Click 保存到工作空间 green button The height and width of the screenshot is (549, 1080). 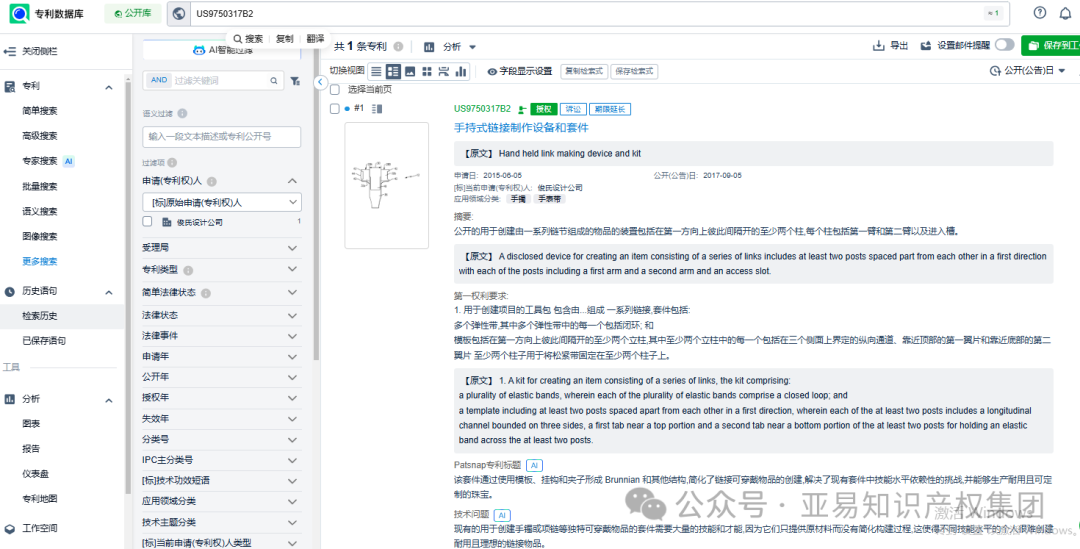click(x=1050, y=45)
